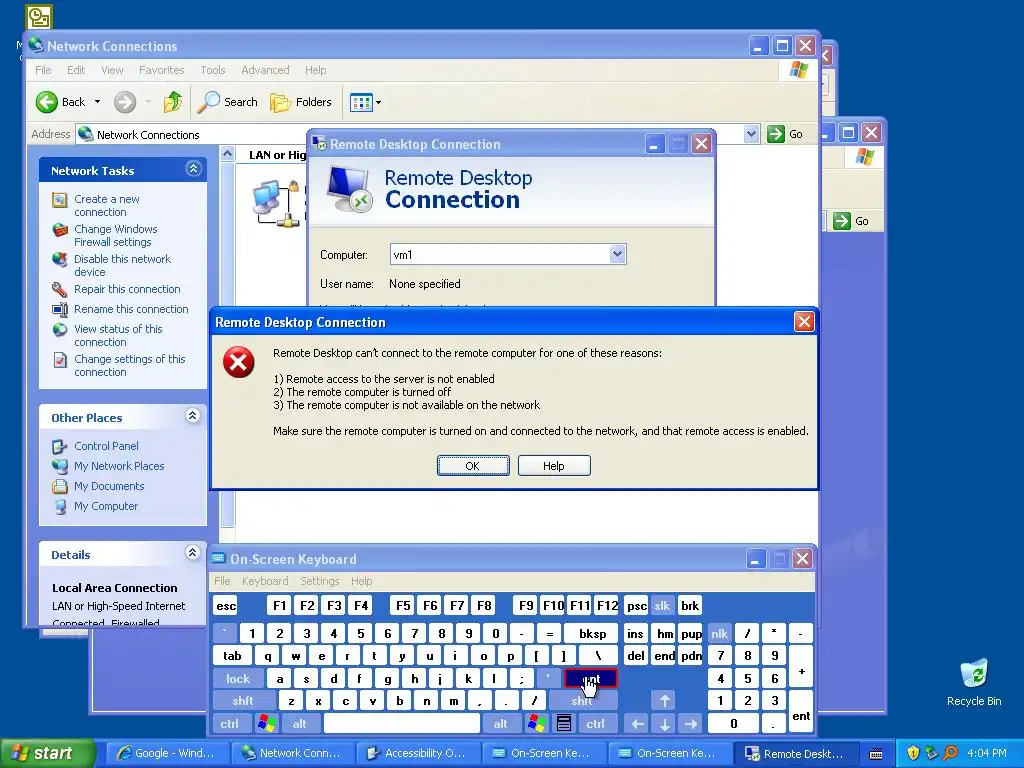Open the Computer dropdown in Remote Desktop

pyautogui.click(x=617, y=254)
